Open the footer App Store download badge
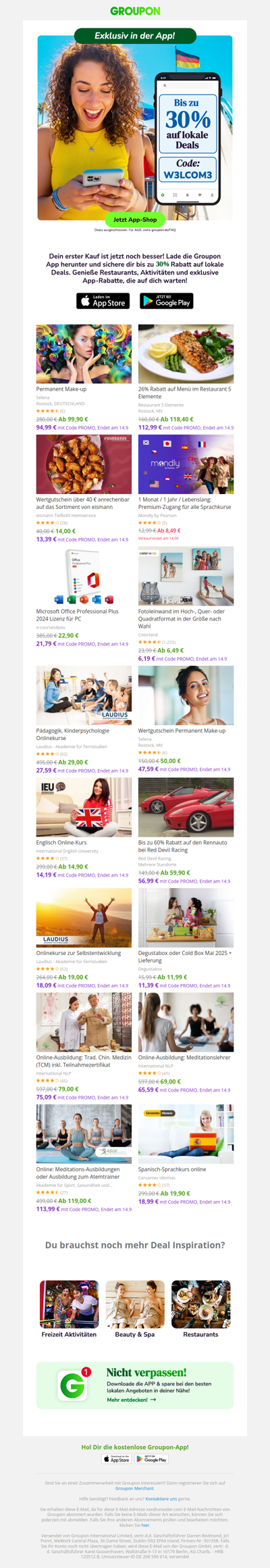 [117, 1459]
